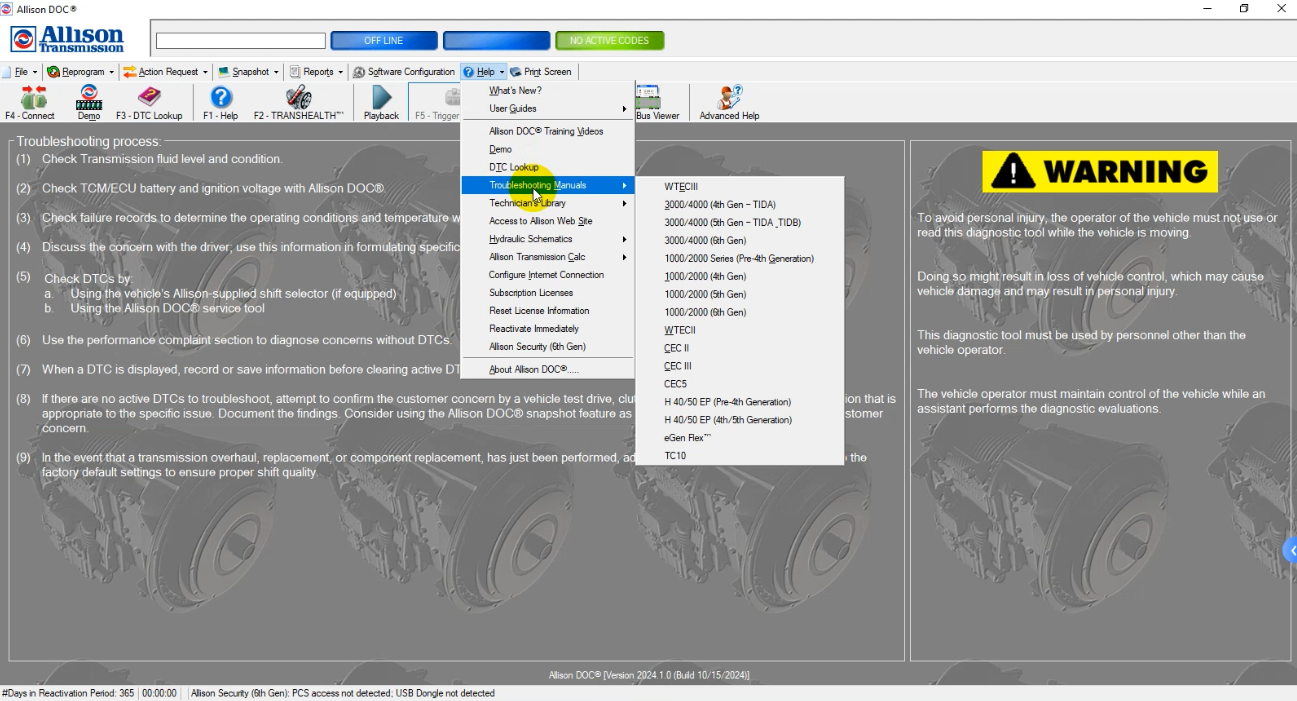The image size is (1297, 701).
Task: Open the CEC II manual
Action: (x=740, y=348)
